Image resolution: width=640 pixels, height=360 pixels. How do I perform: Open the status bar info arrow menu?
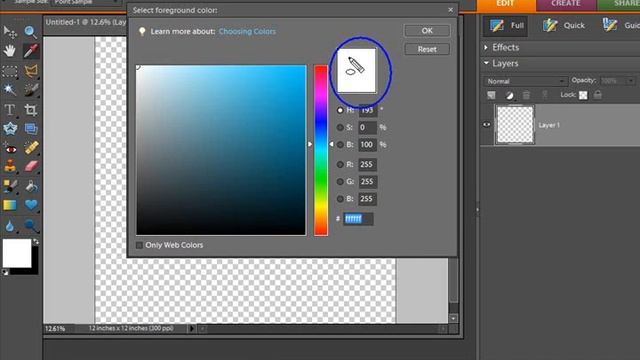click(192, 328)
